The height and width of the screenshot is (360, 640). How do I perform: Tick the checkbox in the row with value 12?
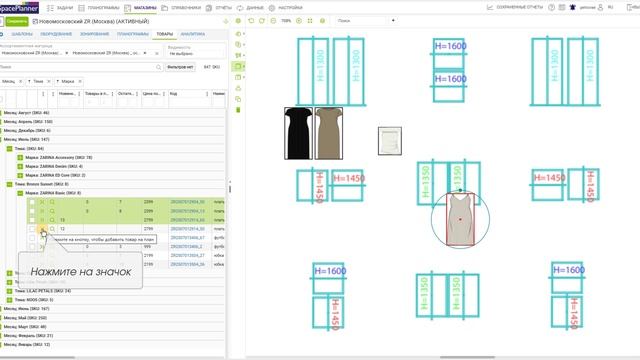point(32,229)
